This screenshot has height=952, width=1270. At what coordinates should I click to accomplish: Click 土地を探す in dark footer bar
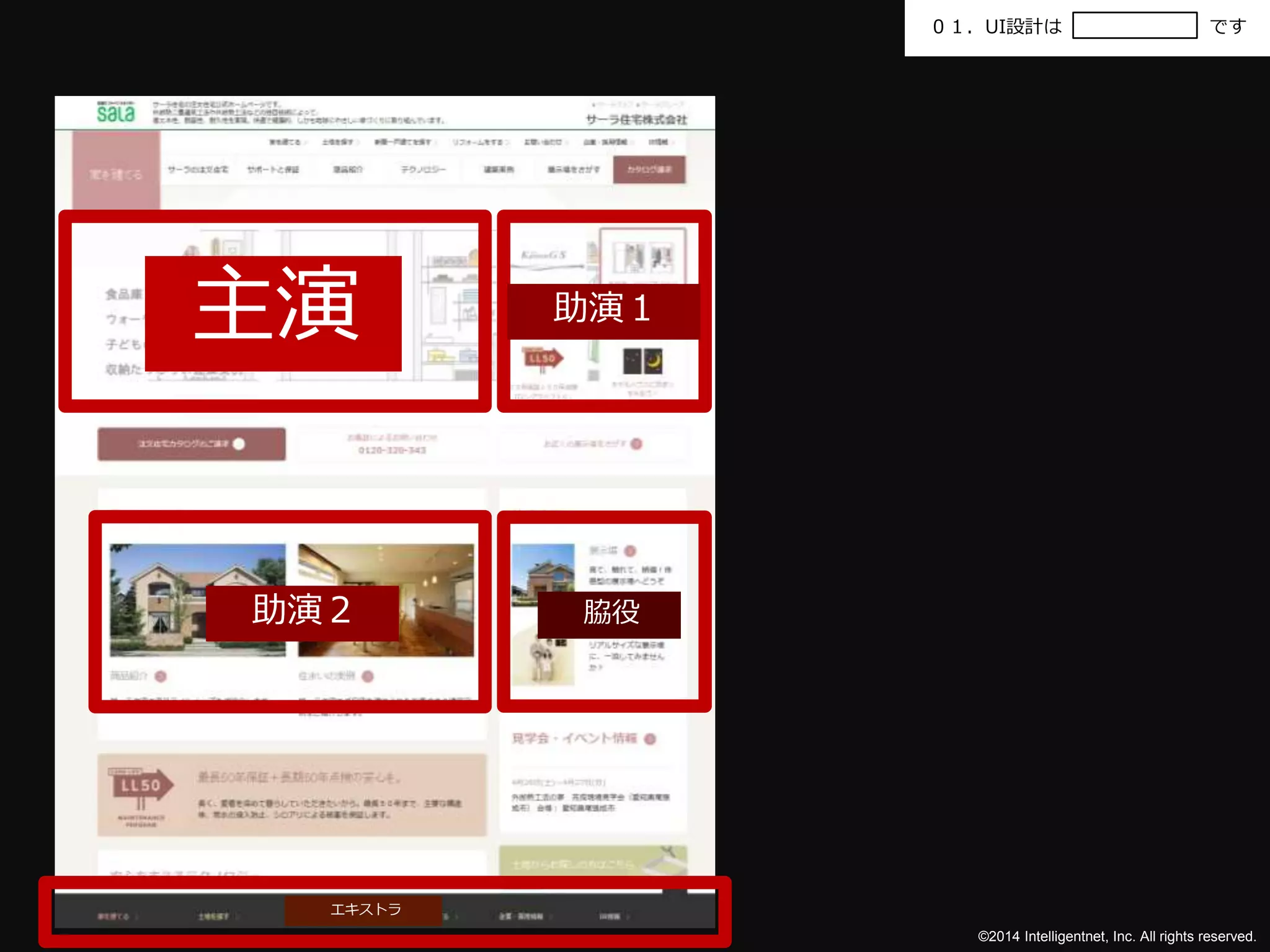coord(214,916)
